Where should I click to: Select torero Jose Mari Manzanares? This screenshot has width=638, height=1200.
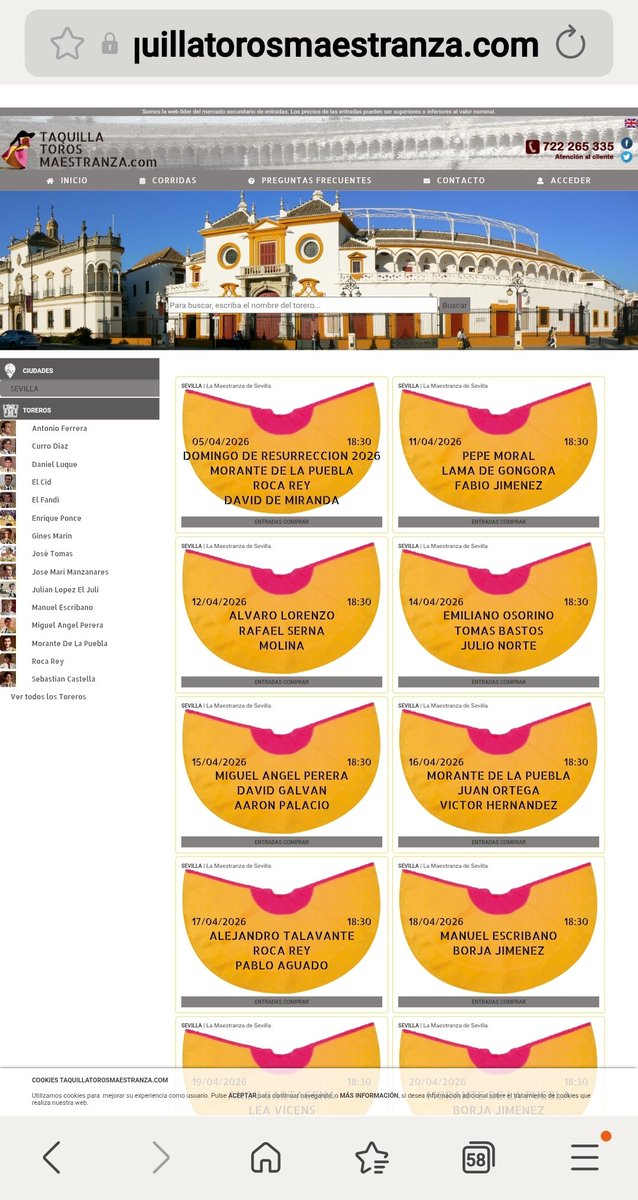(x=70, y=572)
